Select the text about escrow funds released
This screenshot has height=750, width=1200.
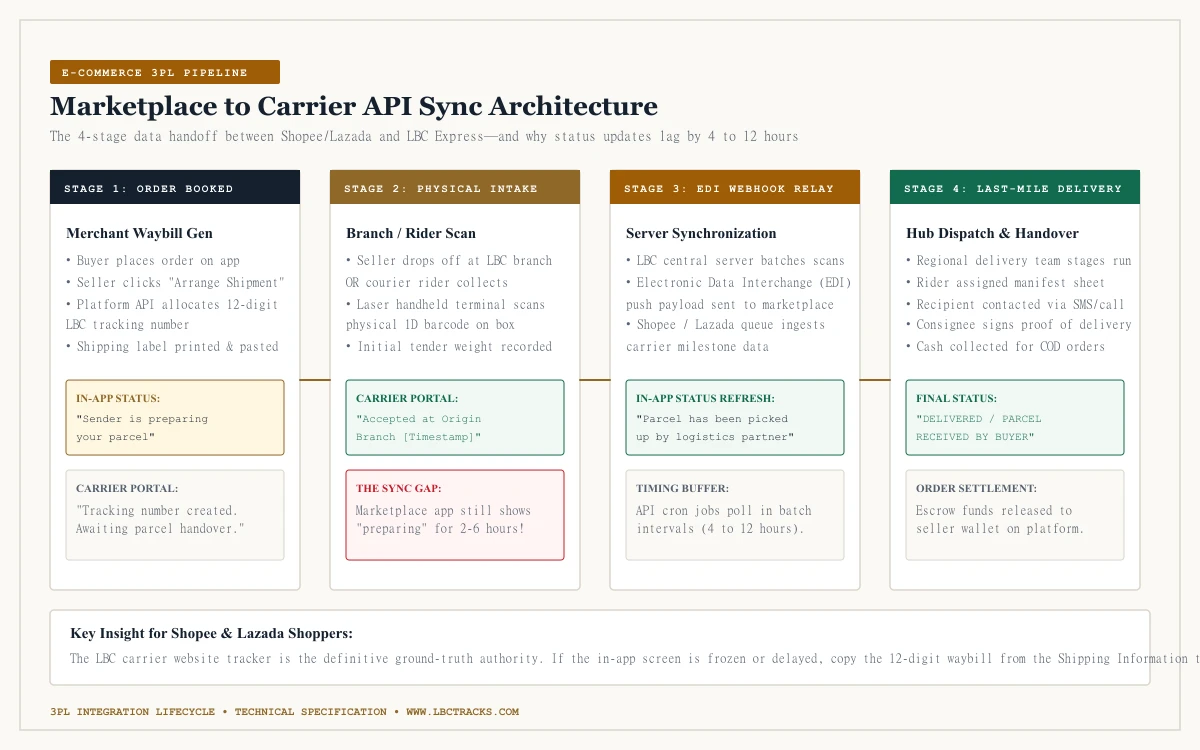[1000, 519]
